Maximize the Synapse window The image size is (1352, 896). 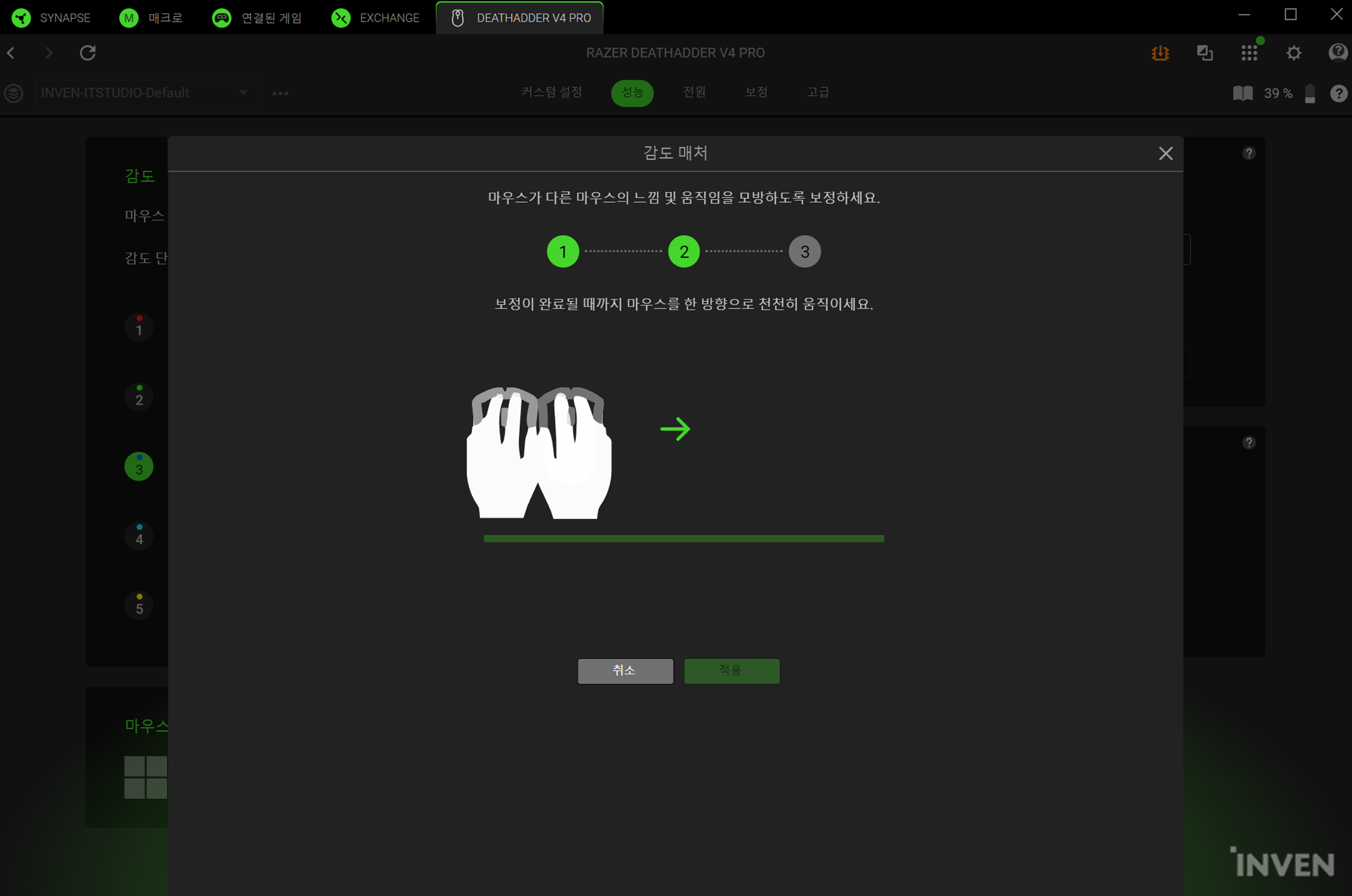[1290, 14]
